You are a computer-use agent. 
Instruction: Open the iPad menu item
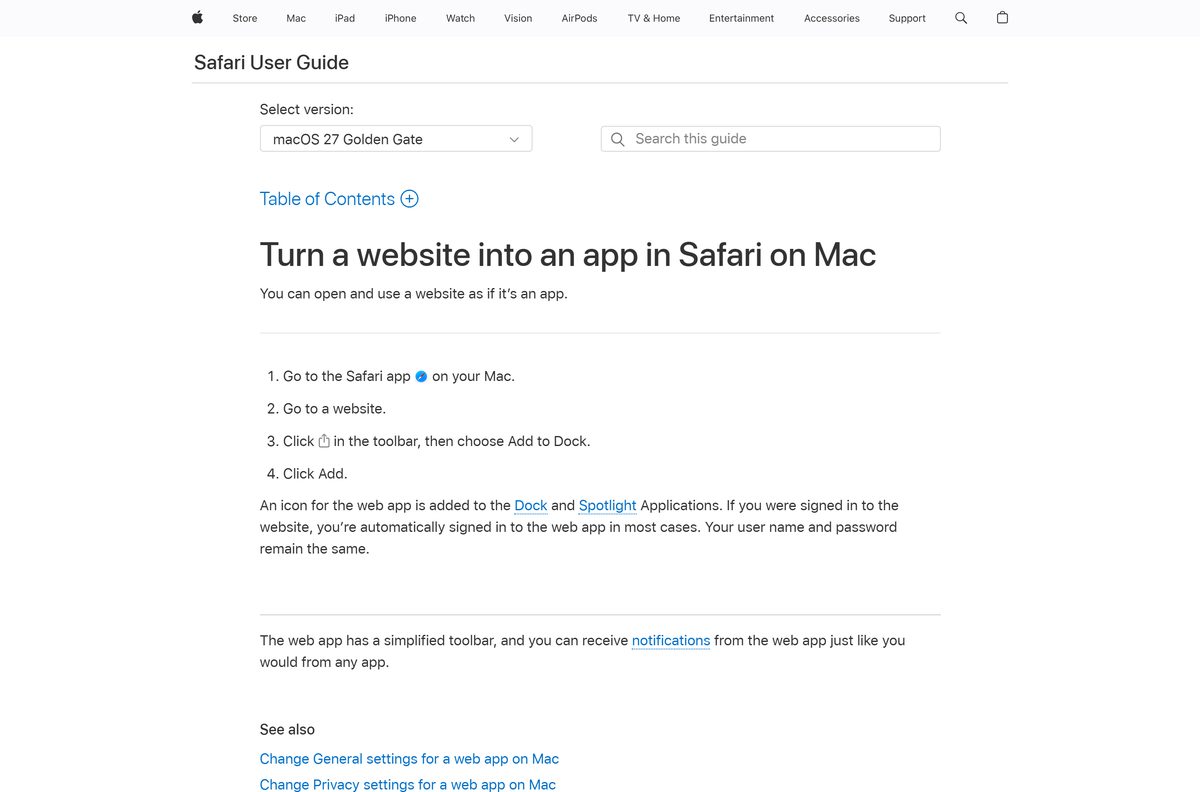[345, 18]
